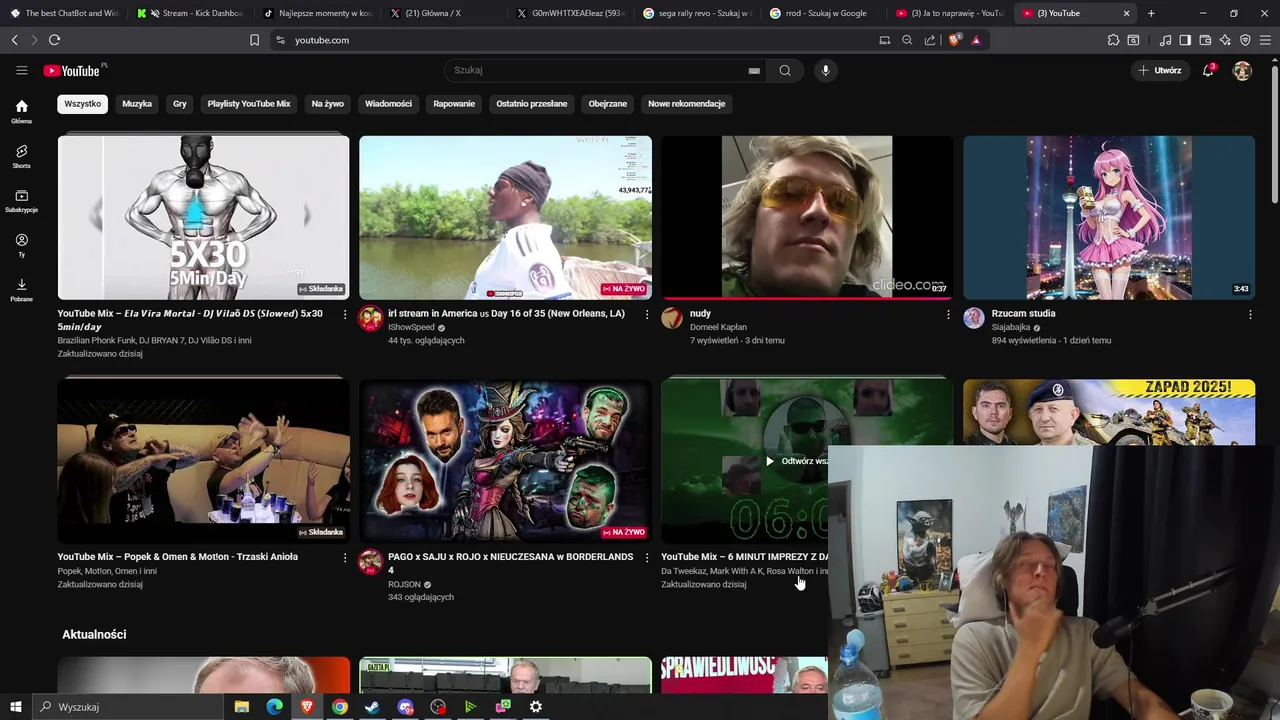Open options for the IShowSpeed irl stream
The image size is (1280, 720).
click(646, 314)
